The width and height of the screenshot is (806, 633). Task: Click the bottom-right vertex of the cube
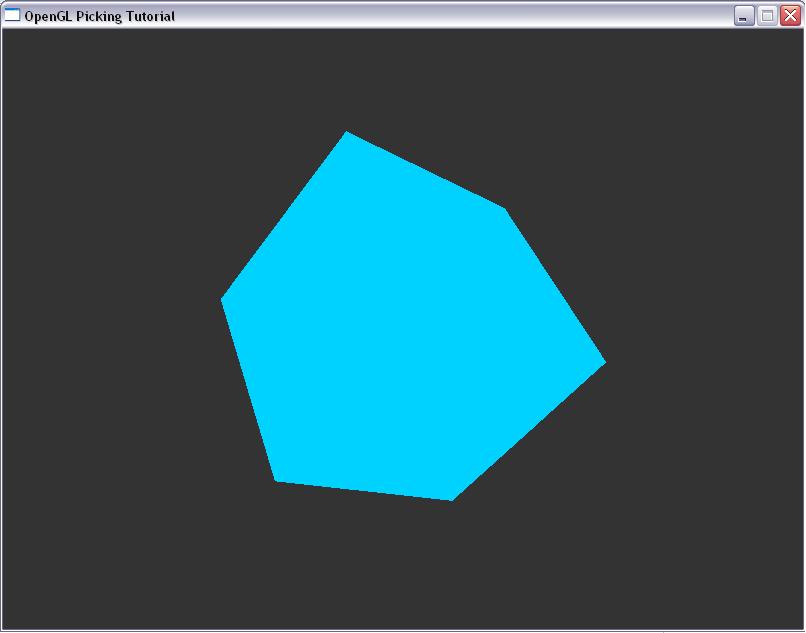point(450,497)
